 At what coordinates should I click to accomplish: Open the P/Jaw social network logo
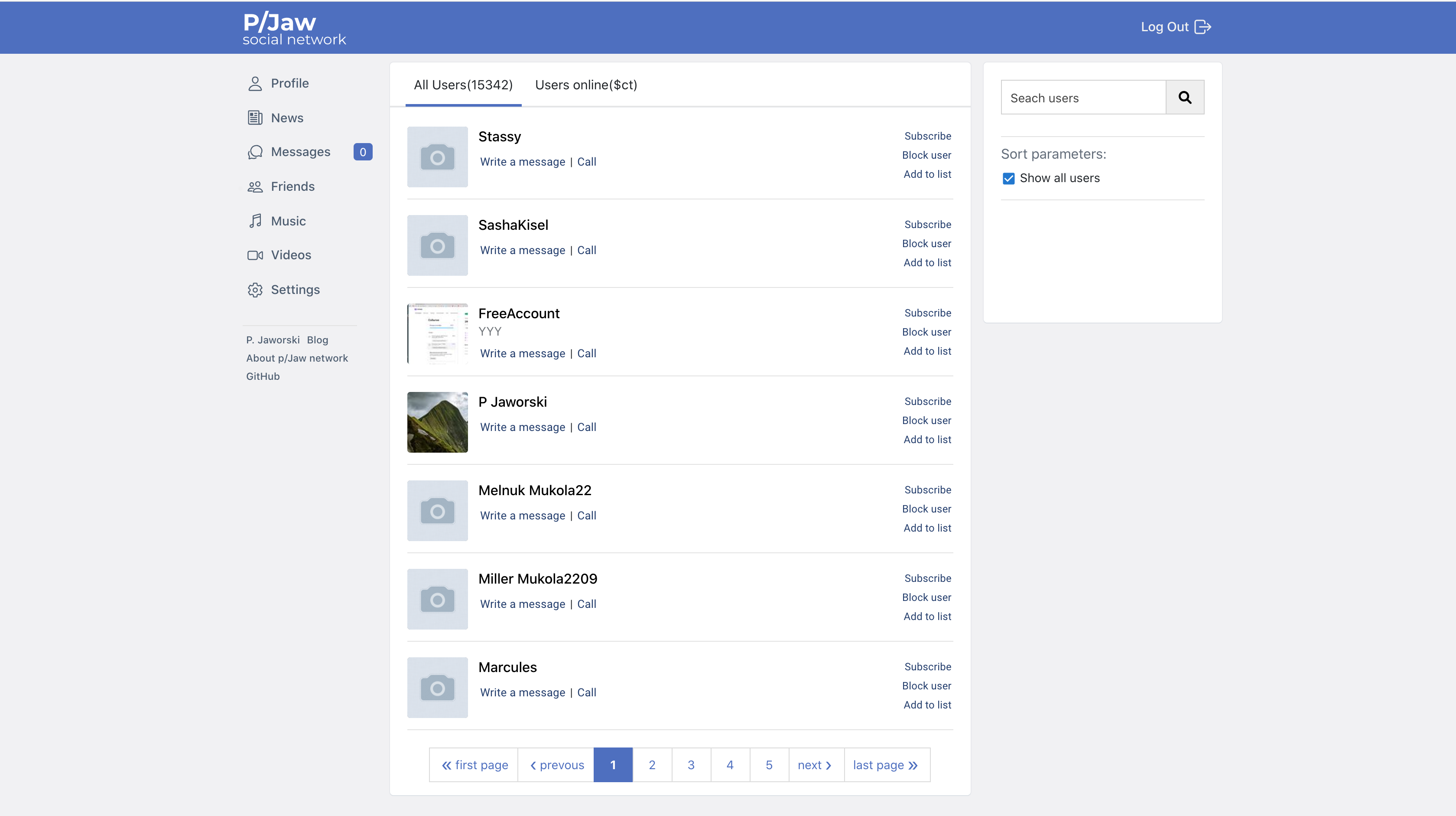pos(294,28)
